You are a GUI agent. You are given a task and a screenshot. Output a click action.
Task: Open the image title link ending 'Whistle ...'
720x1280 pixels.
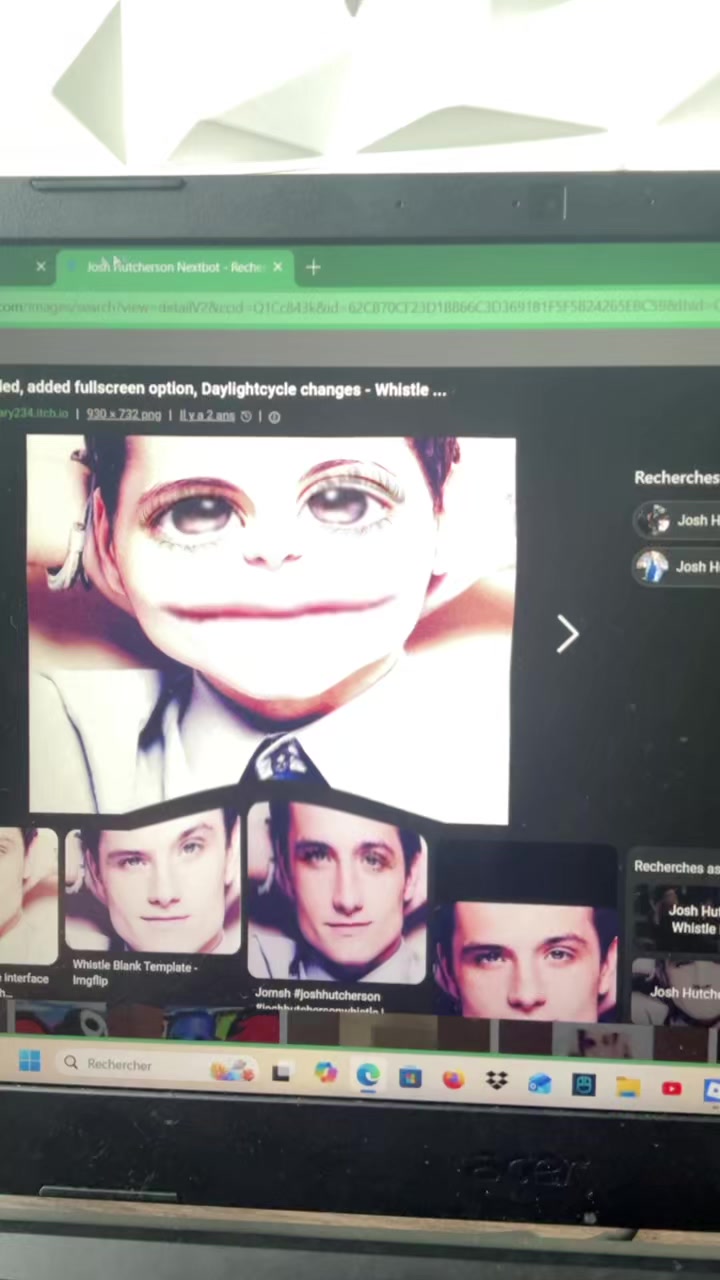point(223,389)
